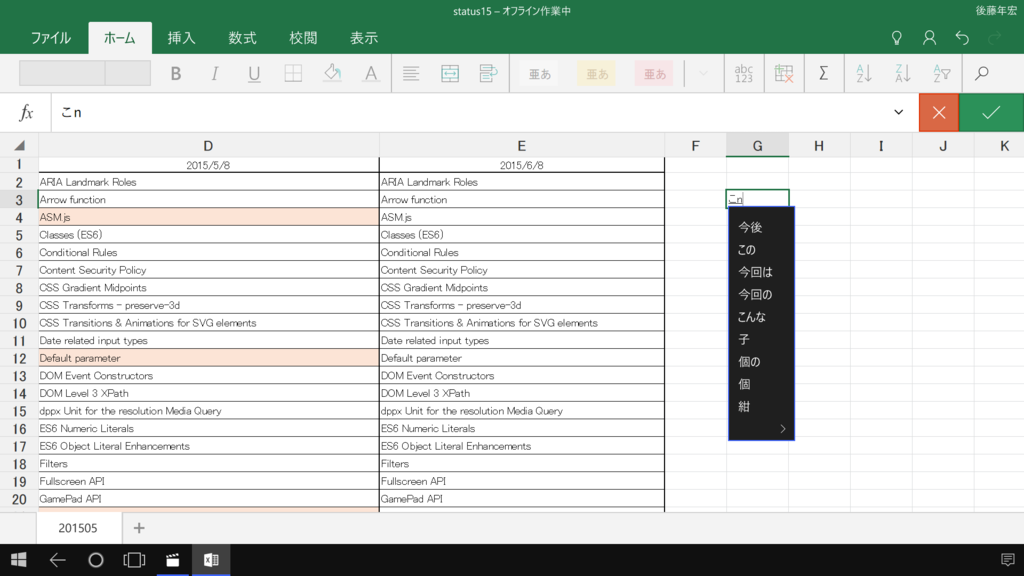The image size is (1024, 576).
Task: Switch to the 数式 tab
Action: (x=242, y=38)
